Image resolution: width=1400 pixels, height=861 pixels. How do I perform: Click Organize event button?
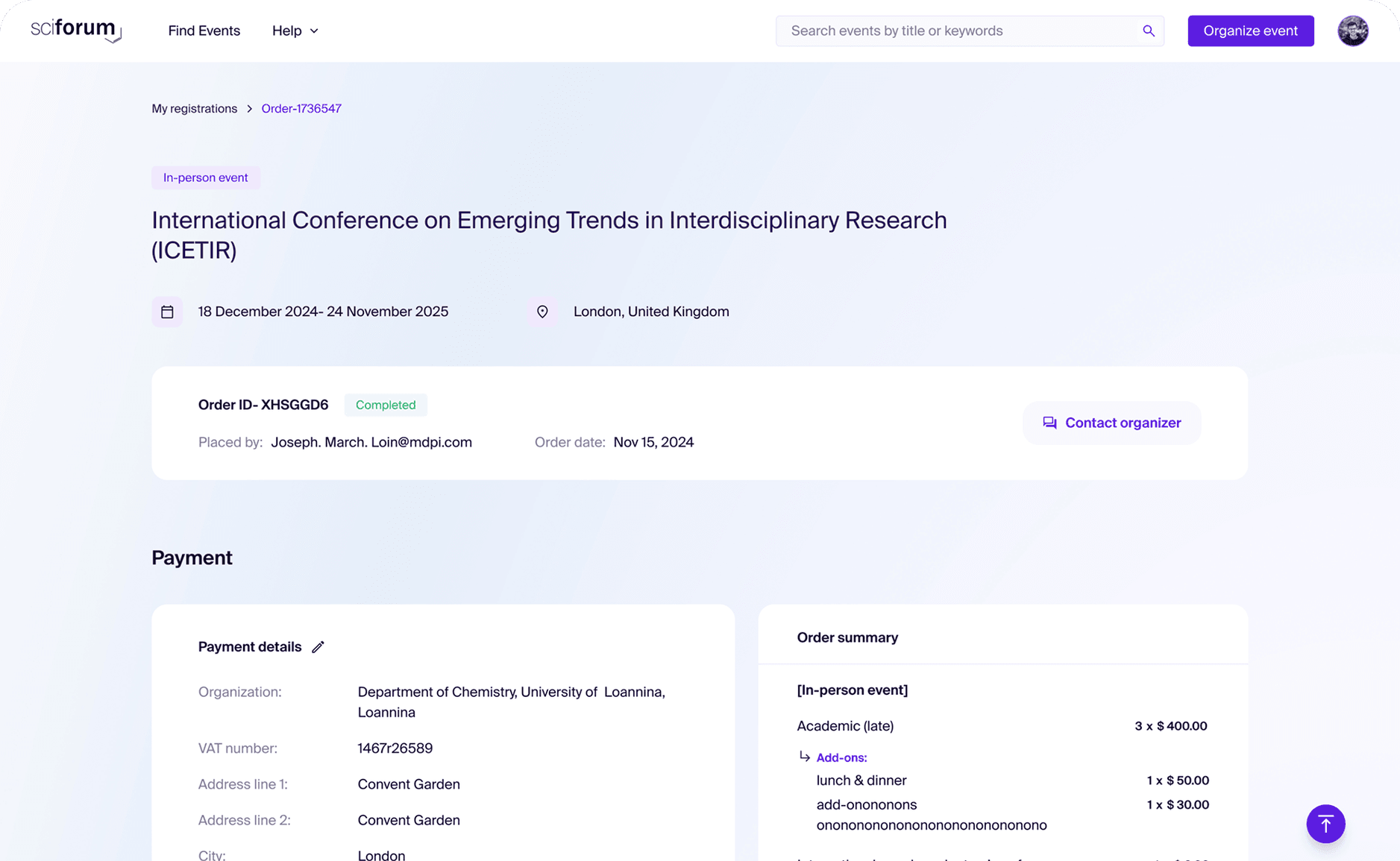coord(1250,31)
